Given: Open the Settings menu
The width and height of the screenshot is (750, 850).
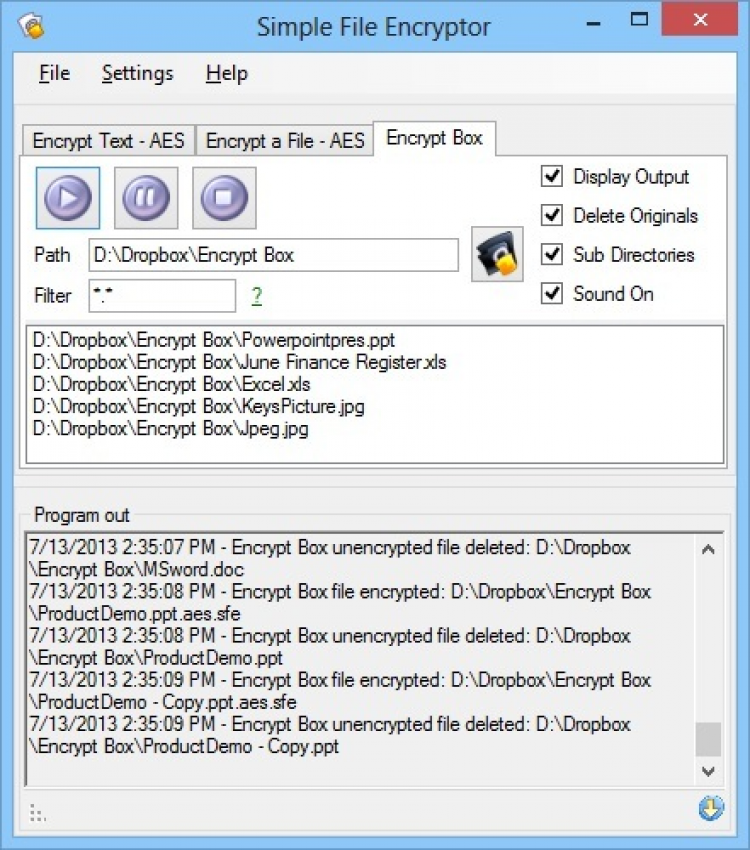Looking at the screenshot, I should [137, 73].
